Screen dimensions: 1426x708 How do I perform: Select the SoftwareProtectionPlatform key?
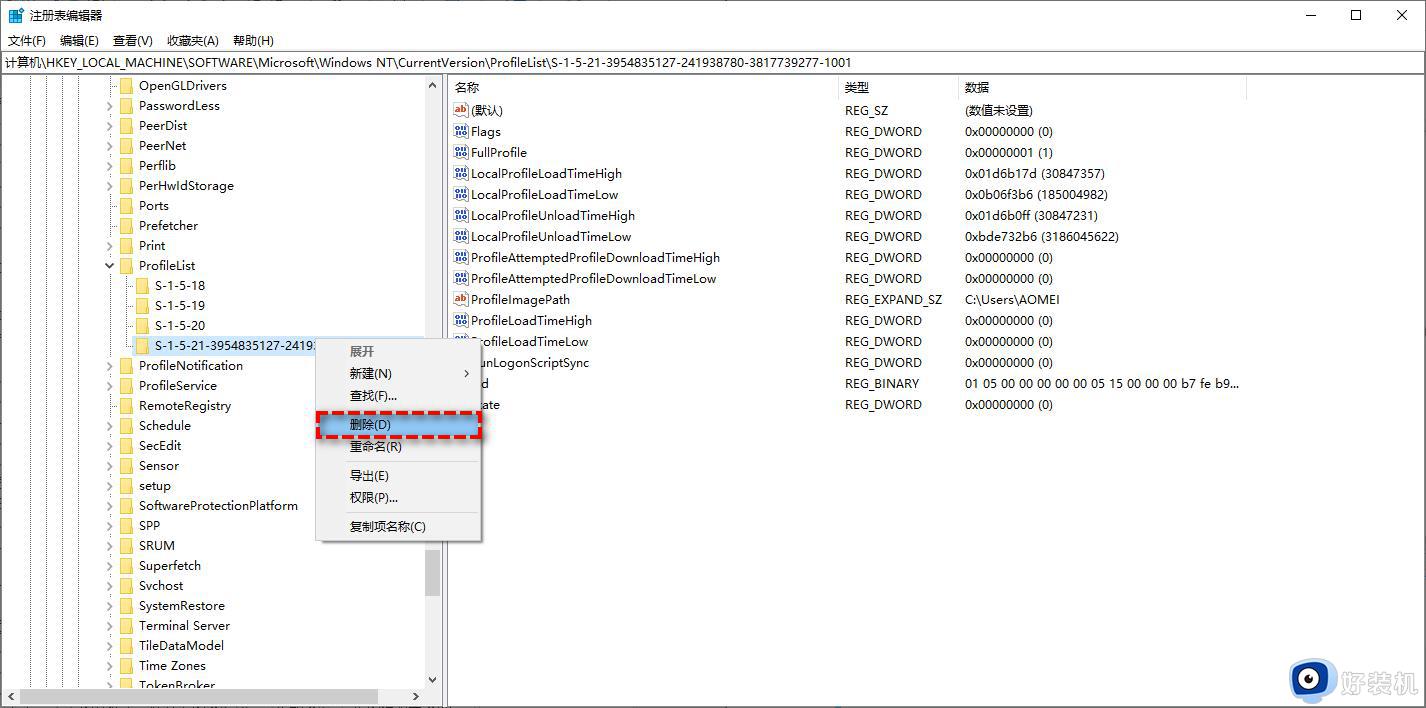[218, 506]
